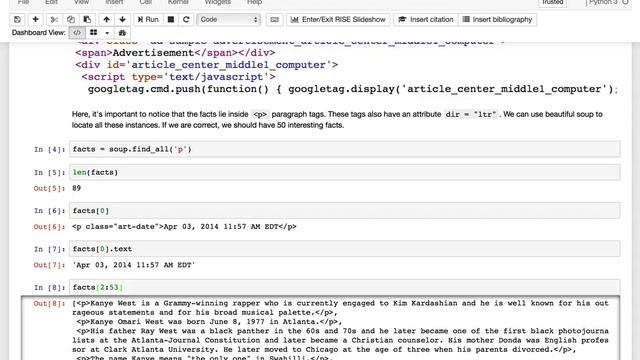Select the In [4] prompt label

(x=49, y=149)
